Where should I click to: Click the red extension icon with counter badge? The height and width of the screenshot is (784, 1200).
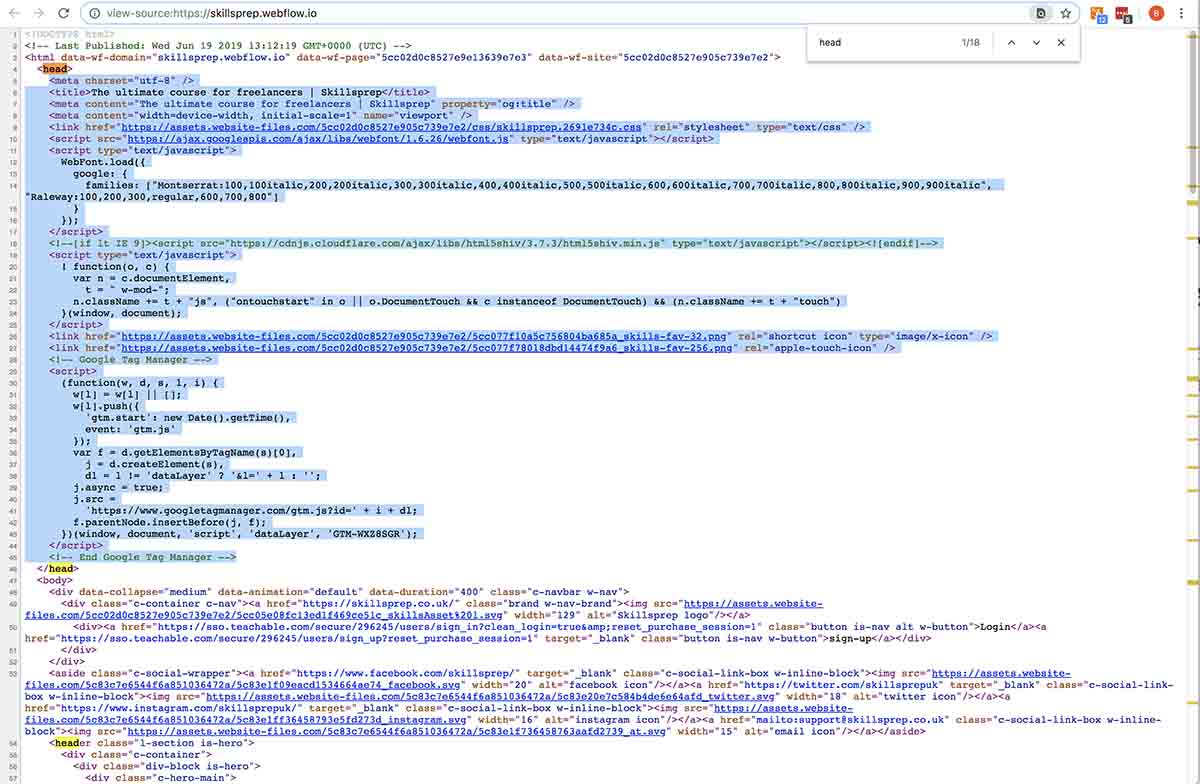pyautogui.click(x=1124, y=14)
